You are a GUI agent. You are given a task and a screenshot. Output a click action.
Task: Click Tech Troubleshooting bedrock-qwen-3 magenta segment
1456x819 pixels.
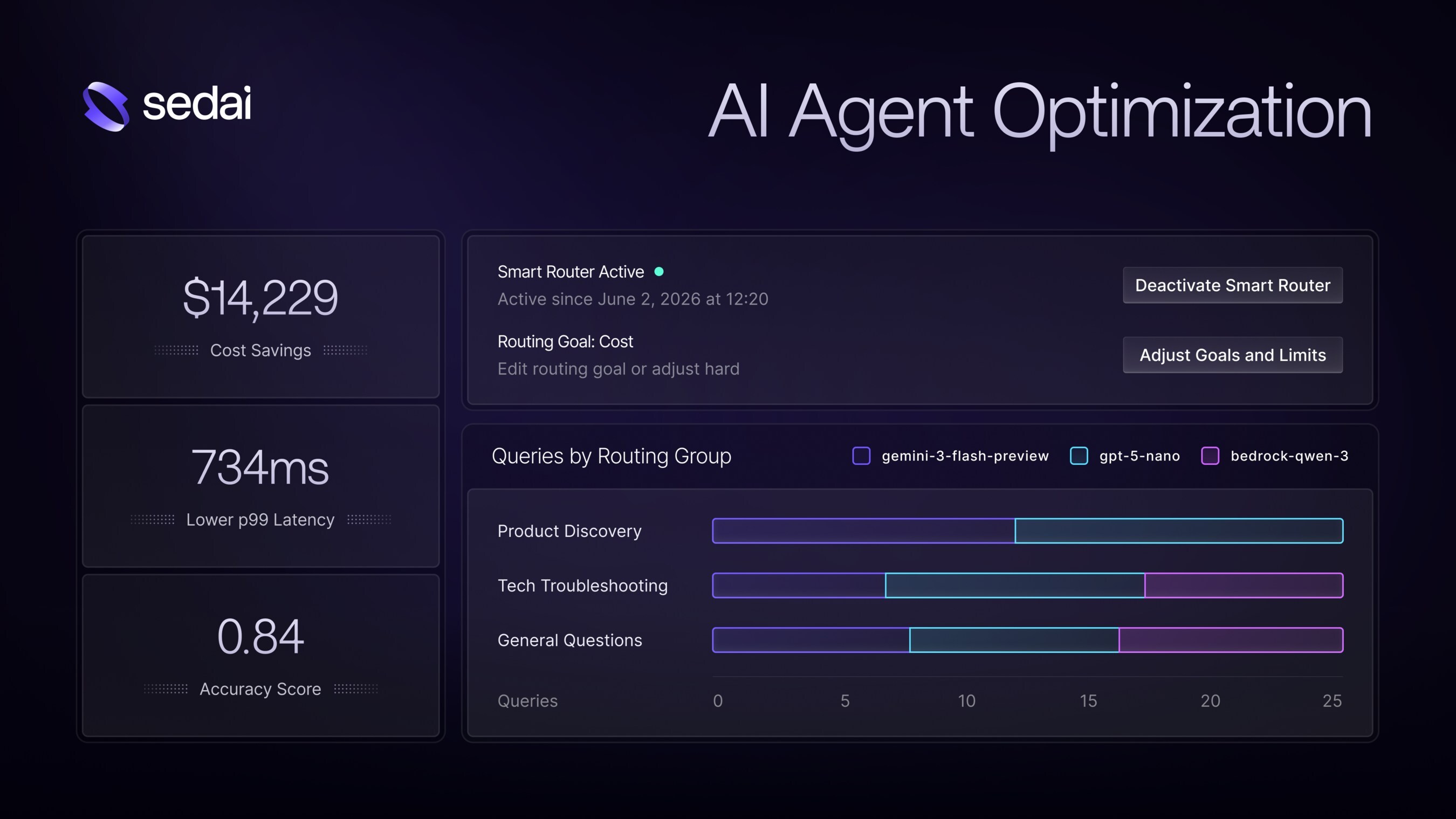click(1244, 585)
